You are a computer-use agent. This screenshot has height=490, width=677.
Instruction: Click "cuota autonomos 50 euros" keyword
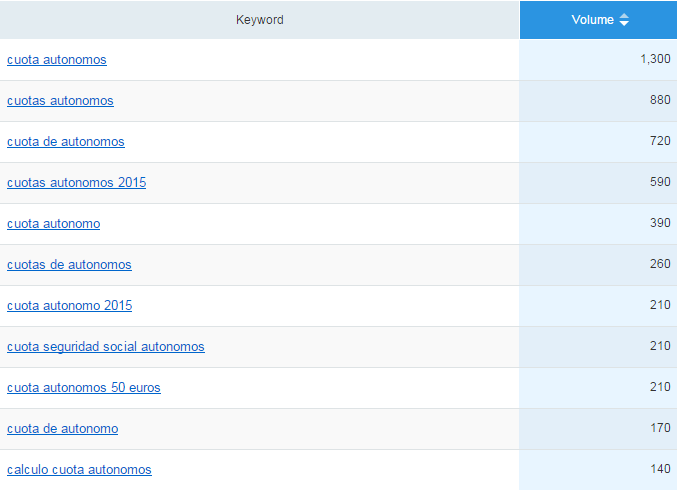pos(83,388)
